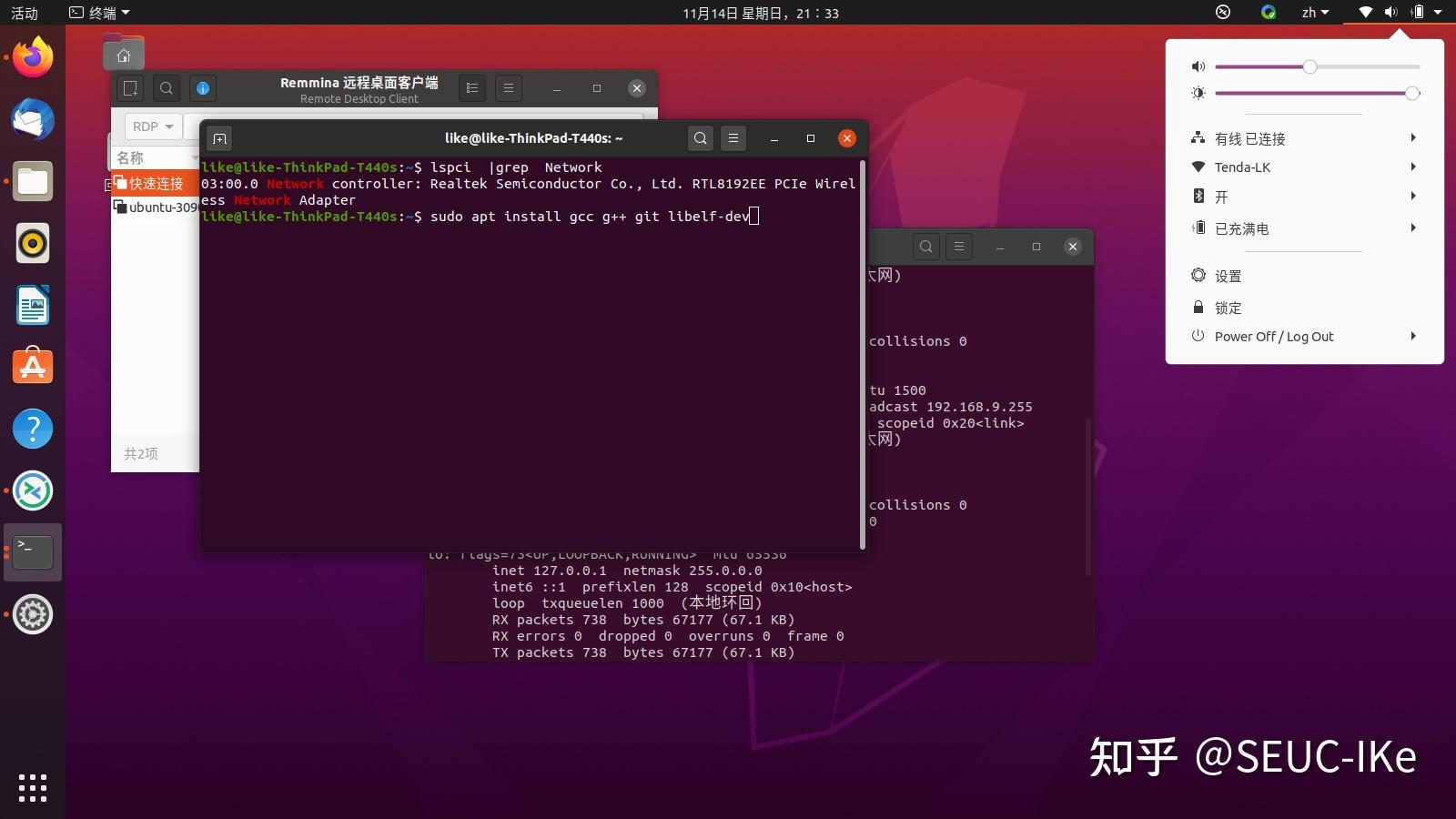Viewport: 1456px width, 819px height.
Task: Open the terminal hamburger menu
Action: tap(734, 138)
